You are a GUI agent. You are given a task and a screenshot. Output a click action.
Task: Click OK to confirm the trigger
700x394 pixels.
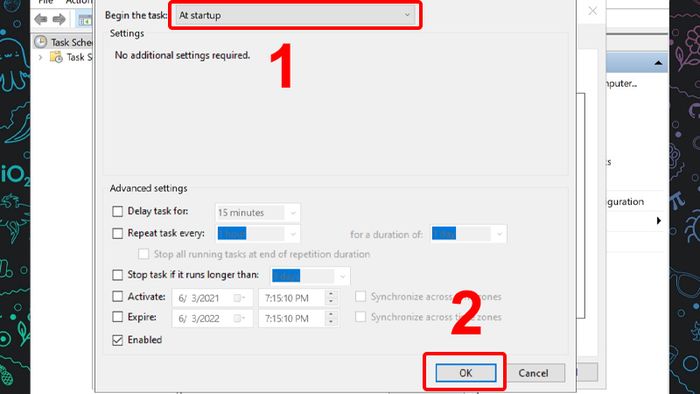466,373
